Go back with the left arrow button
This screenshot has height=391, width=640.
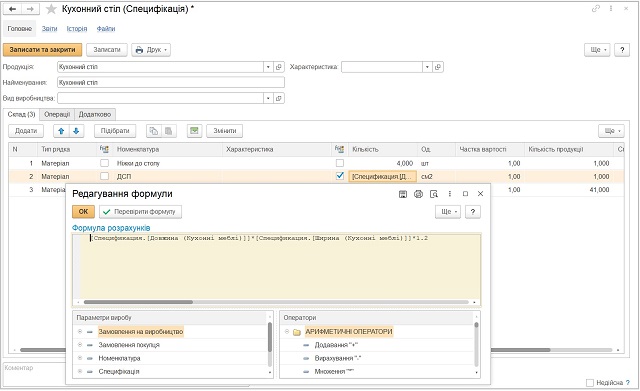point(12,9)
